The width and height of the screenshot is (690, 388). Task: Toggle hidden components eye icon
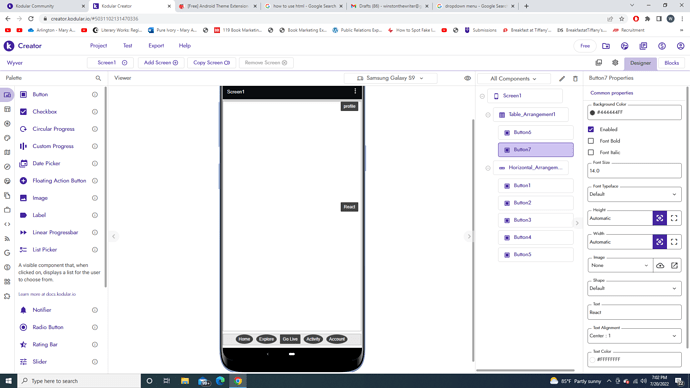coord(467,78)
